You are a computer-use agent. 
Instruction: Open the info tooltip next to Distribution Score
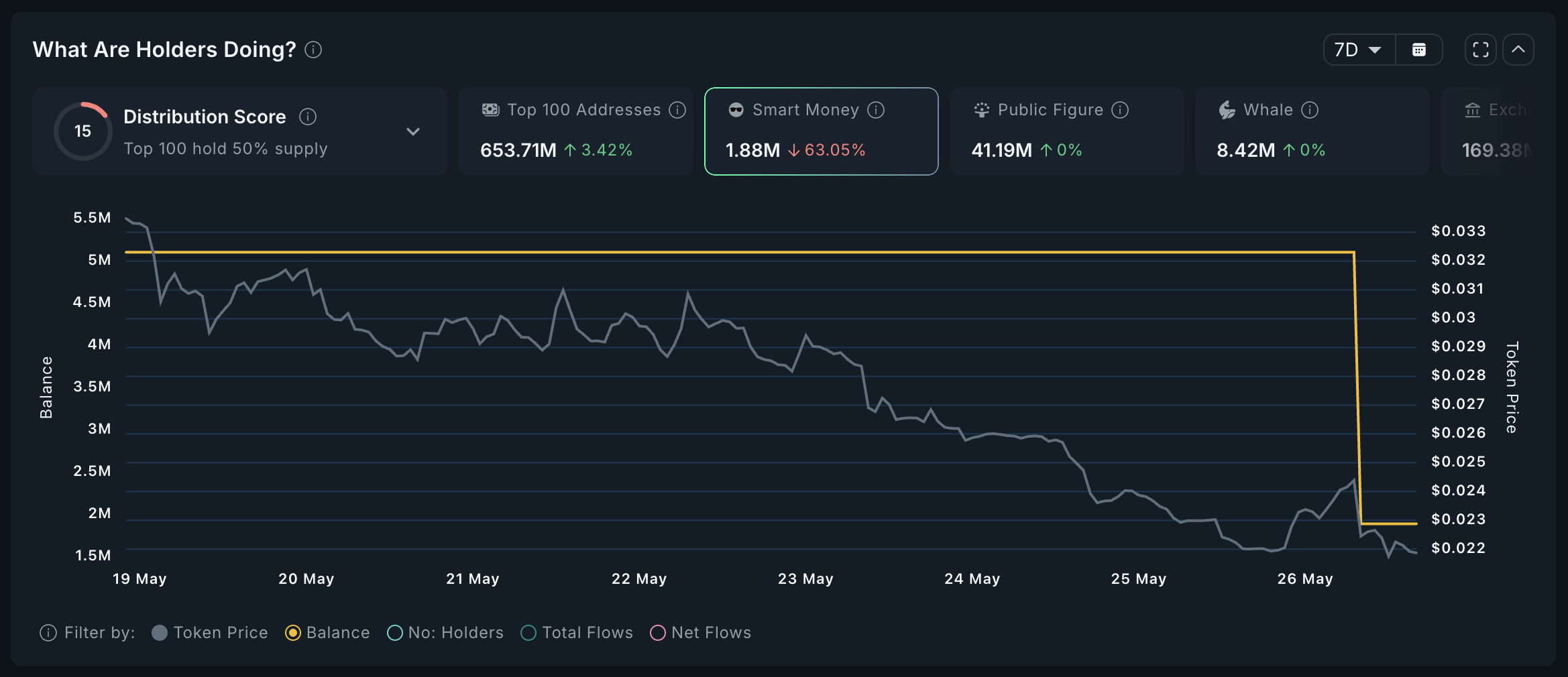[308, 117]
